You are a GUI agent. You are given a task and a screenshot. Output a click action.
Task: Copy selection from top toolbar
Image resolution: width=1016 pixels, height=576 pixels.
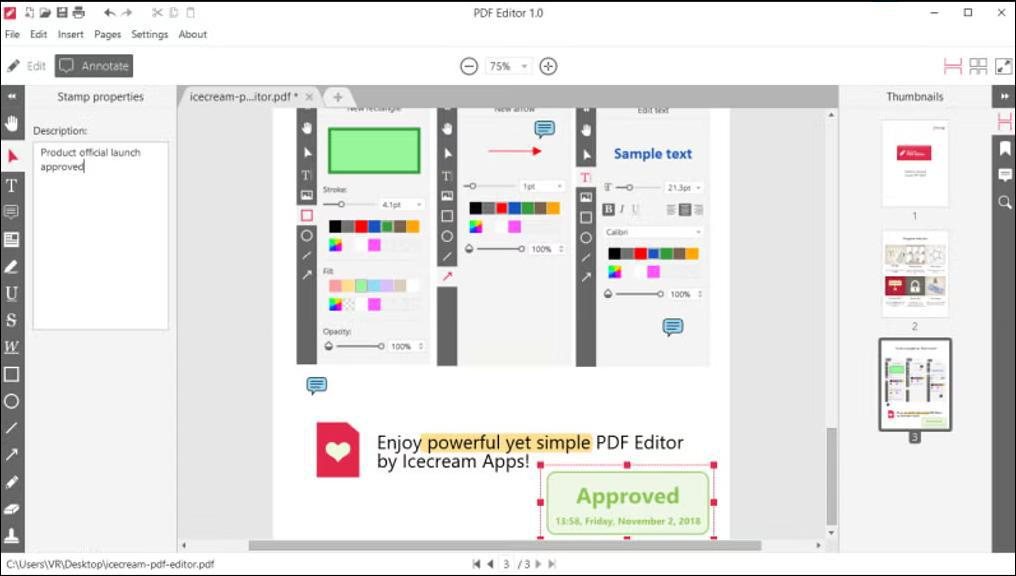tap(174, 12)
